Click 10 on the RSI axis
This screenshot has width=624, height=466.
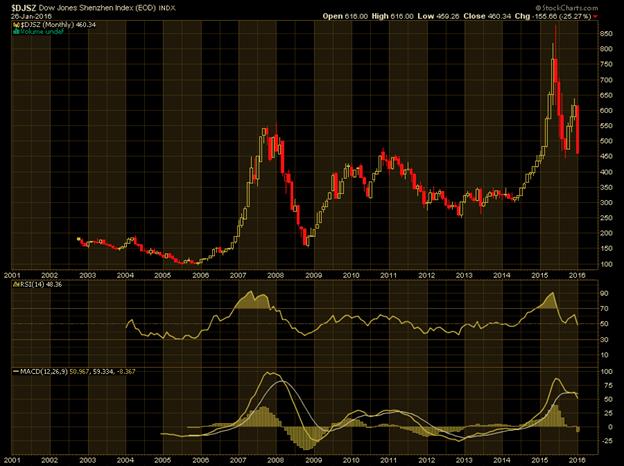(x=604, y=355)
